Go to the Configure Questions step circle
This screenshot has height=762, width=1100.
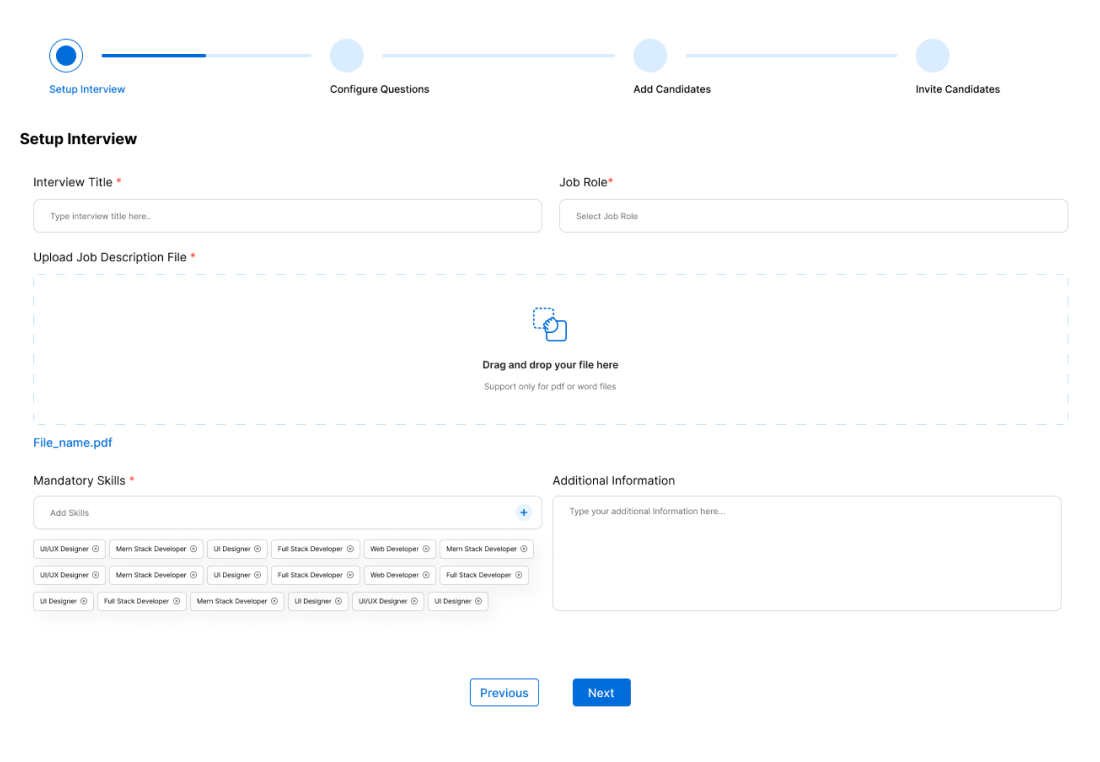coord(347,55)
